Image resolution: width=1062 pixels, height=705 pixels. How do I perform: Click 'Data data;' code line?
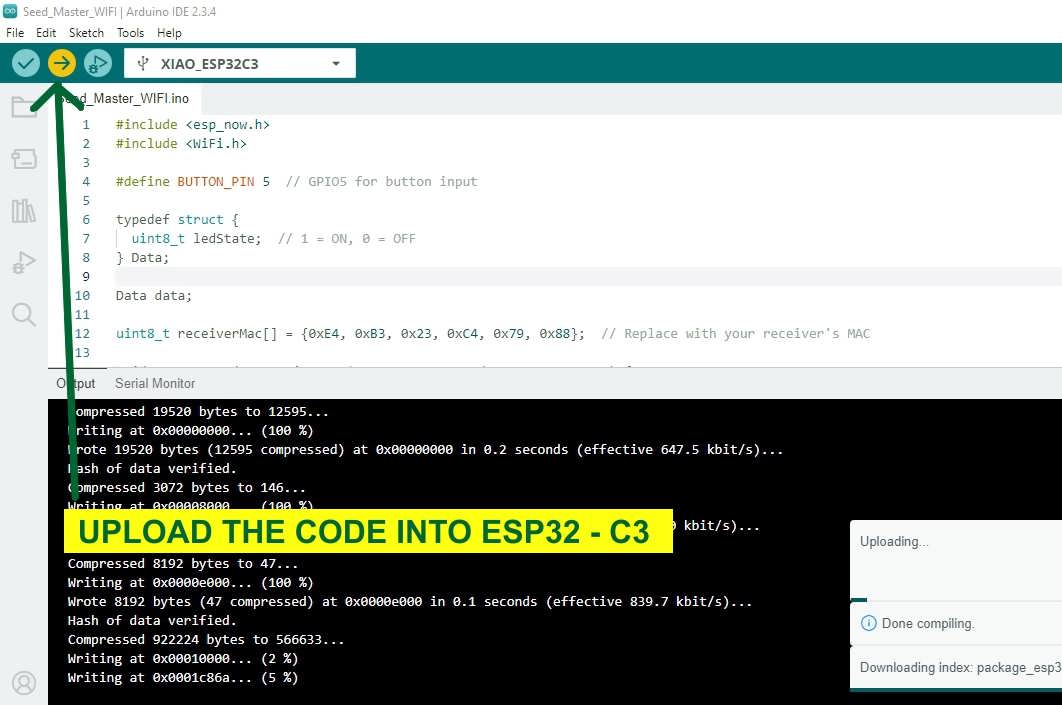point(154,295)
